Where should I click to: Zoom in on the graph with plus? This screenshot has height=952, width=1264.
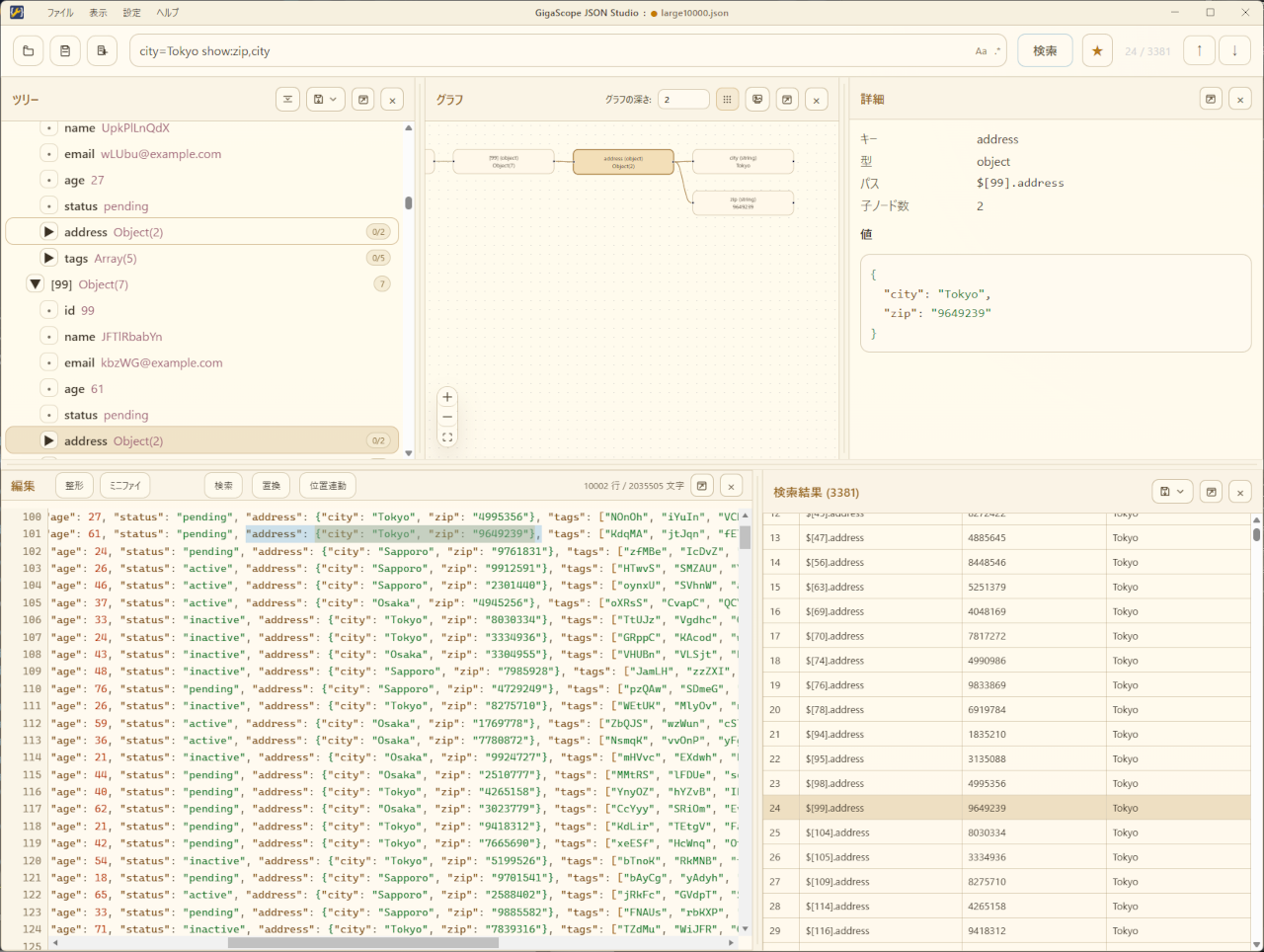click(447, 397)
